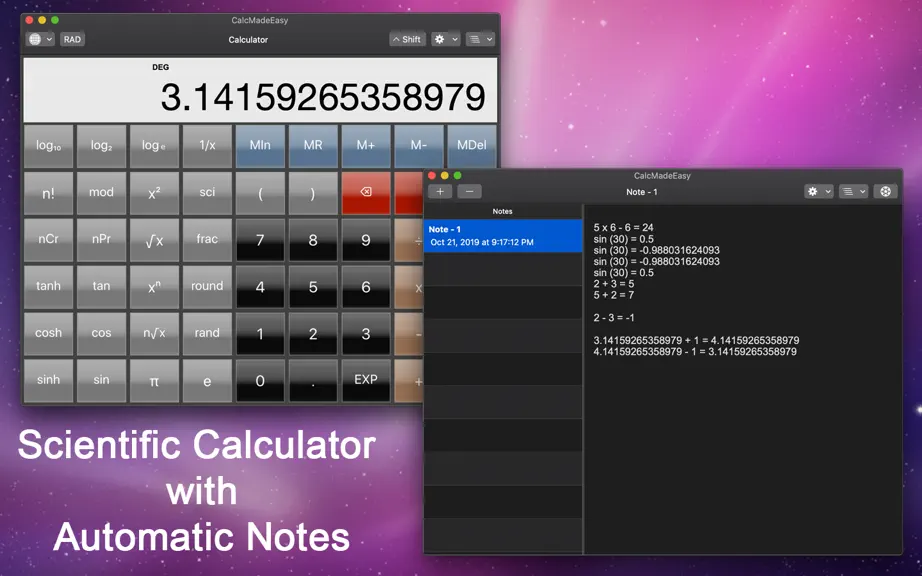Viewport: 922px width, 576px height.
Task: Click the MR memory recall button
Action: 313,146
